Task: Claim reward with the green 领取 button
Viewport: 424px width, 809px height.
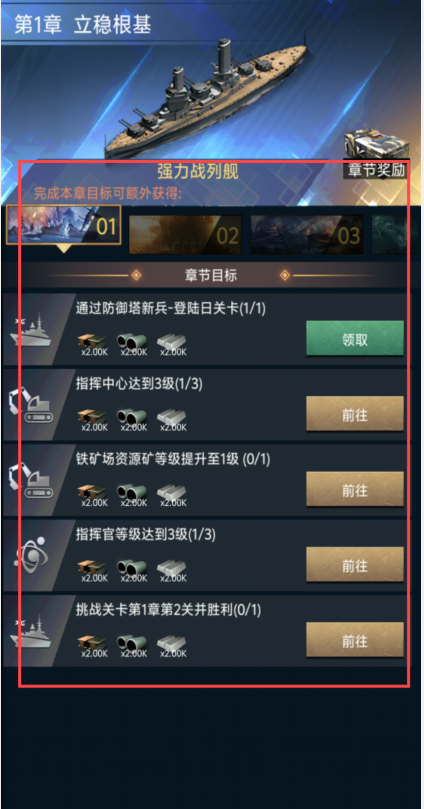Action: [355, 338]
